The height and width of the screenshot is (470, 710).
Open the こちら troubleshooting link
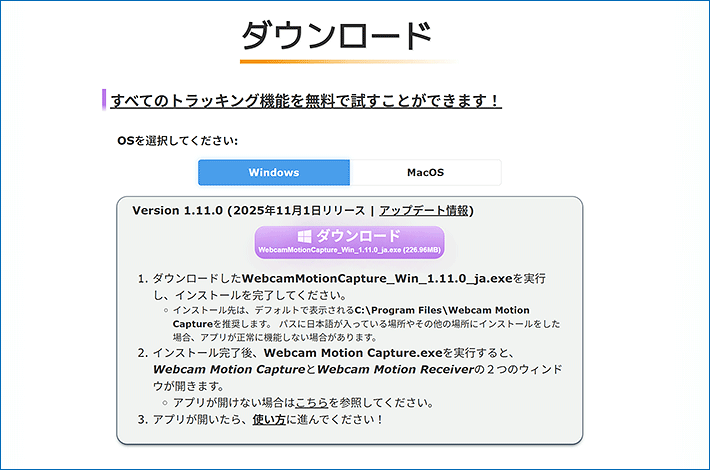click(x=312, y=403)
